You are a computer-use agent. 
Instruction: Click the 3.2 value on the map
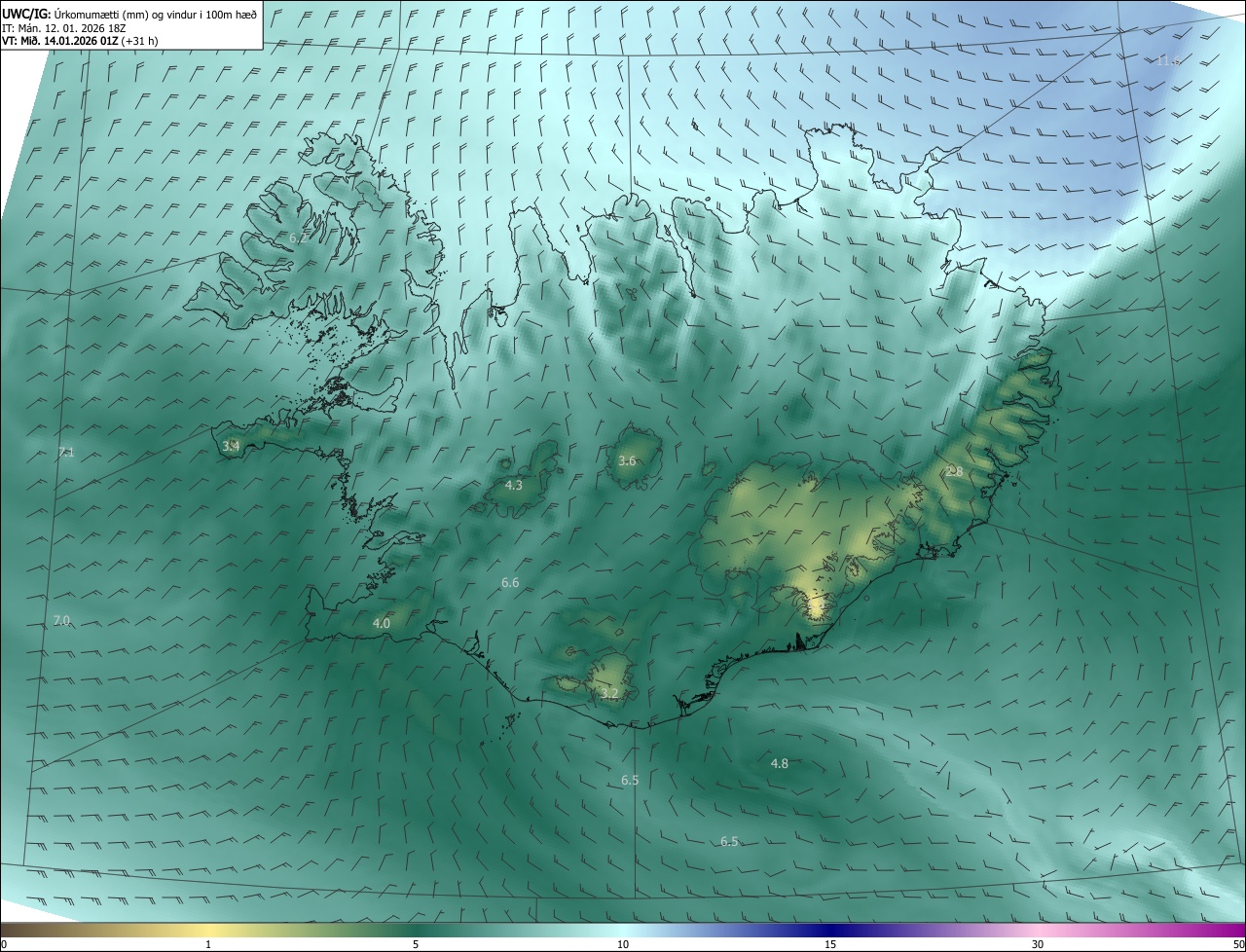coord(609,694)
